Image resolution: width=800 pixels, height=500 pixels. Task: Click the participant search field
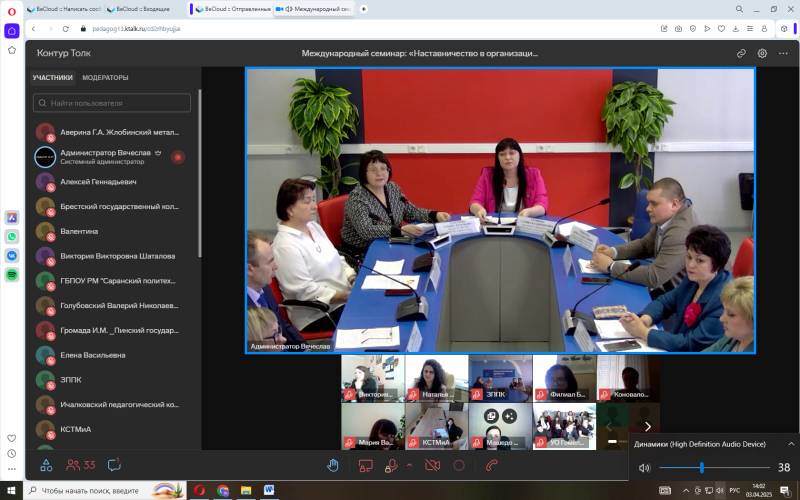112,103
